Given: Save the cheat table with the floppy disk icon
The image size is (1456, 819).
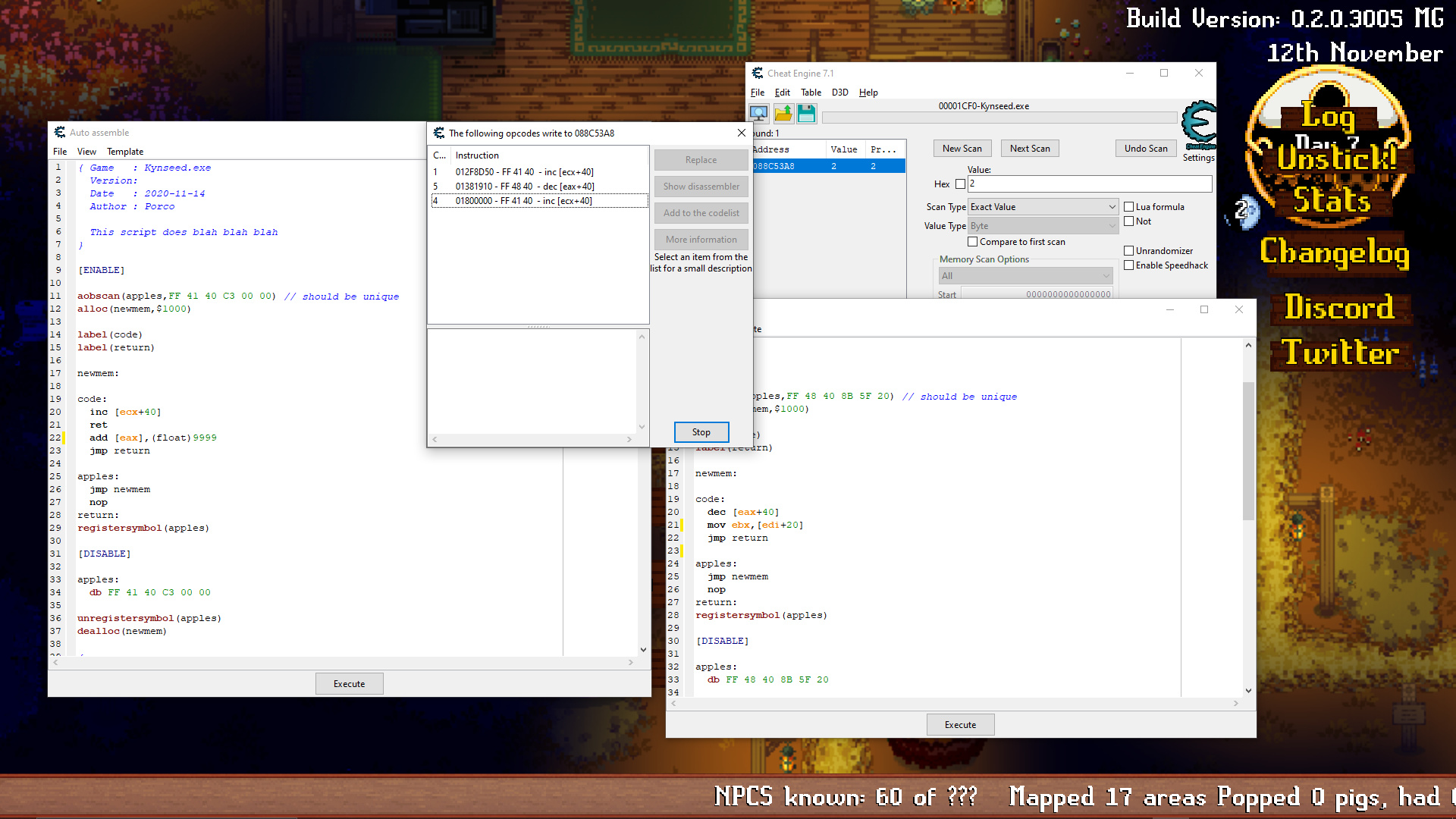Looking at the screenshot, I should click(806, 113).
